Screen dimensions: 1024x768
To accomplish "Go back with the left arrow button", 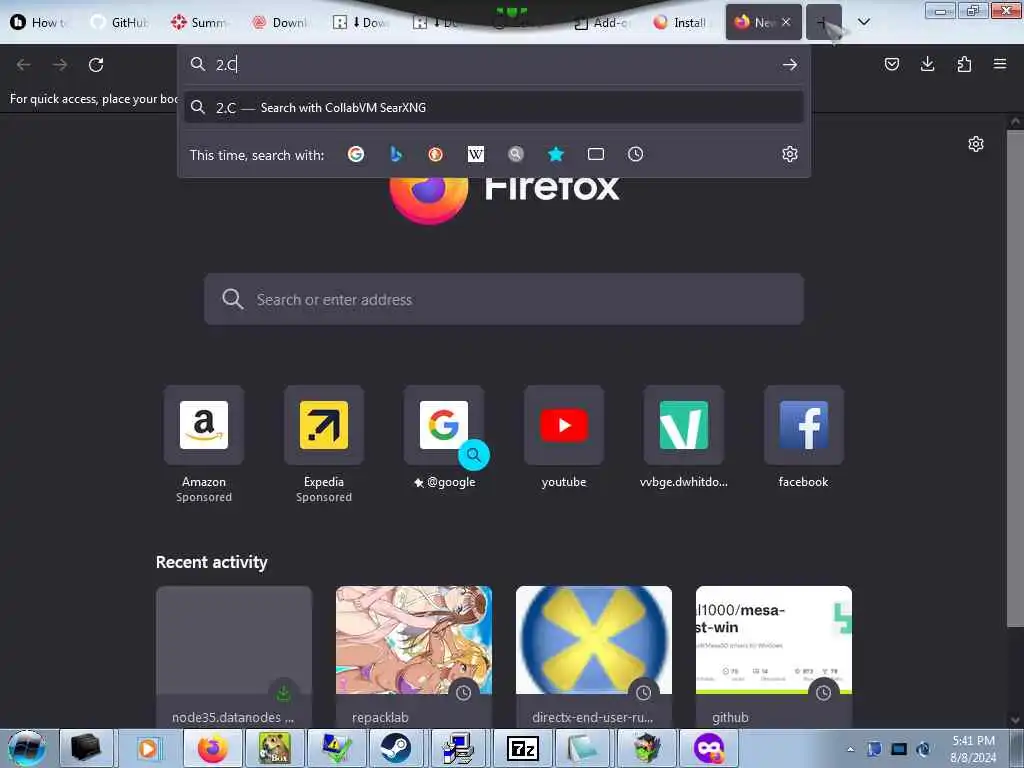I will click(x=24, y=65).
